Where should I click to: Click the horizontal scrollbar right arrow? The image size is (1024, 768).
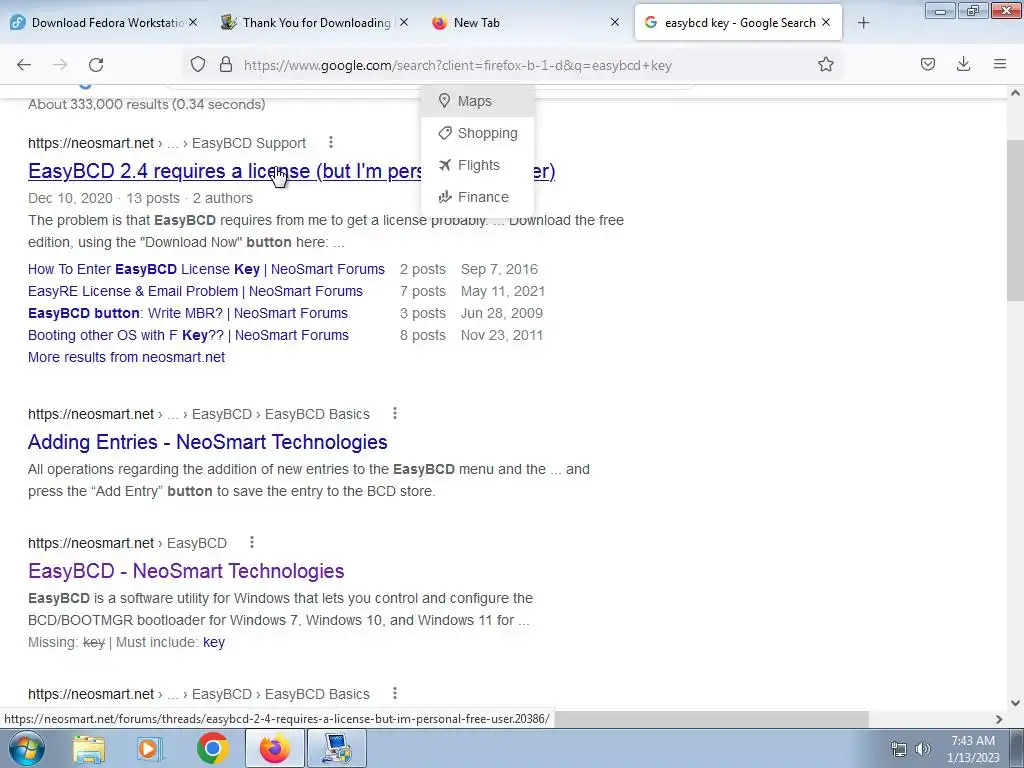click(x=999, y=719)
